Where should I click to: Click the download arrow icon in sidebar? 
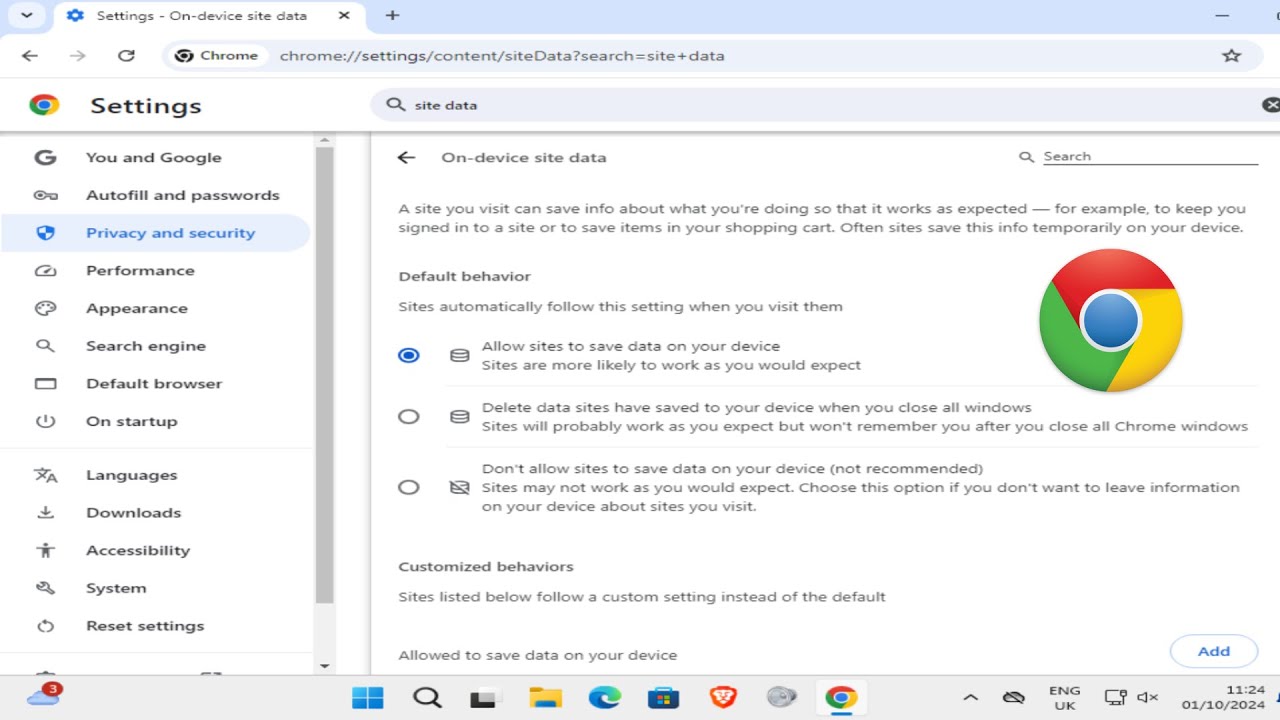click(x=45, y=513)
